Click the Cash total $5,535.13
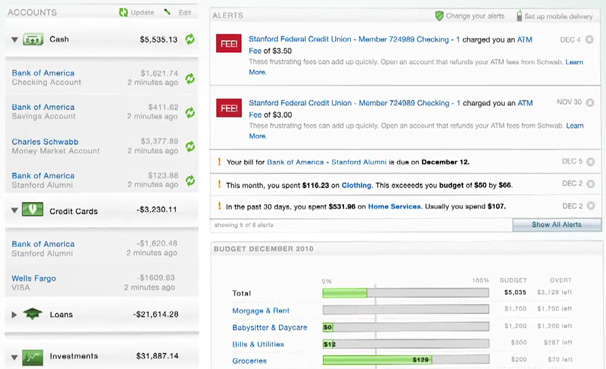 tap(158, 39)
